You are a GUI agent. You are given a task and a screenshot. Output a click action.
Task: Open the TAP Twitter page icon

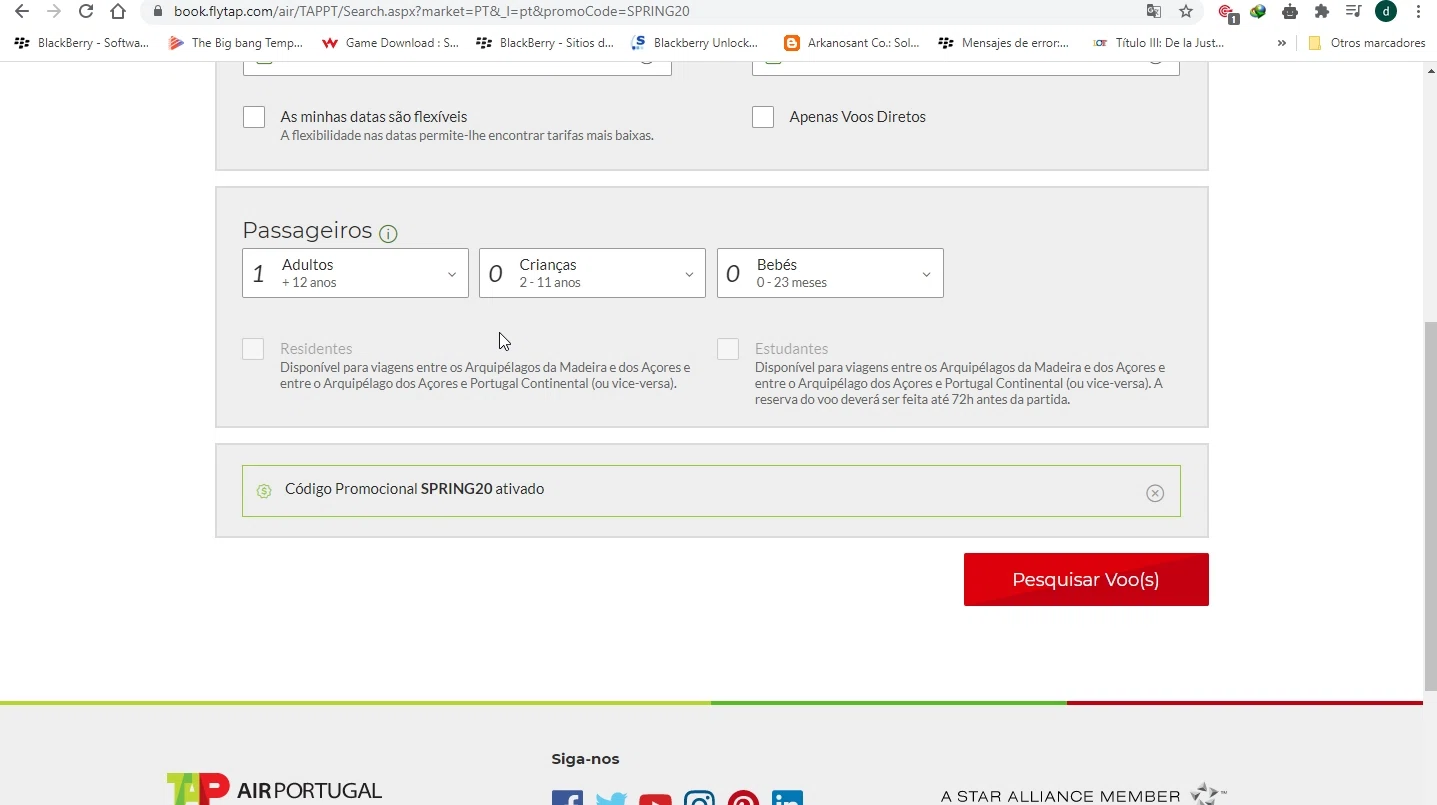tap(611, 798)
